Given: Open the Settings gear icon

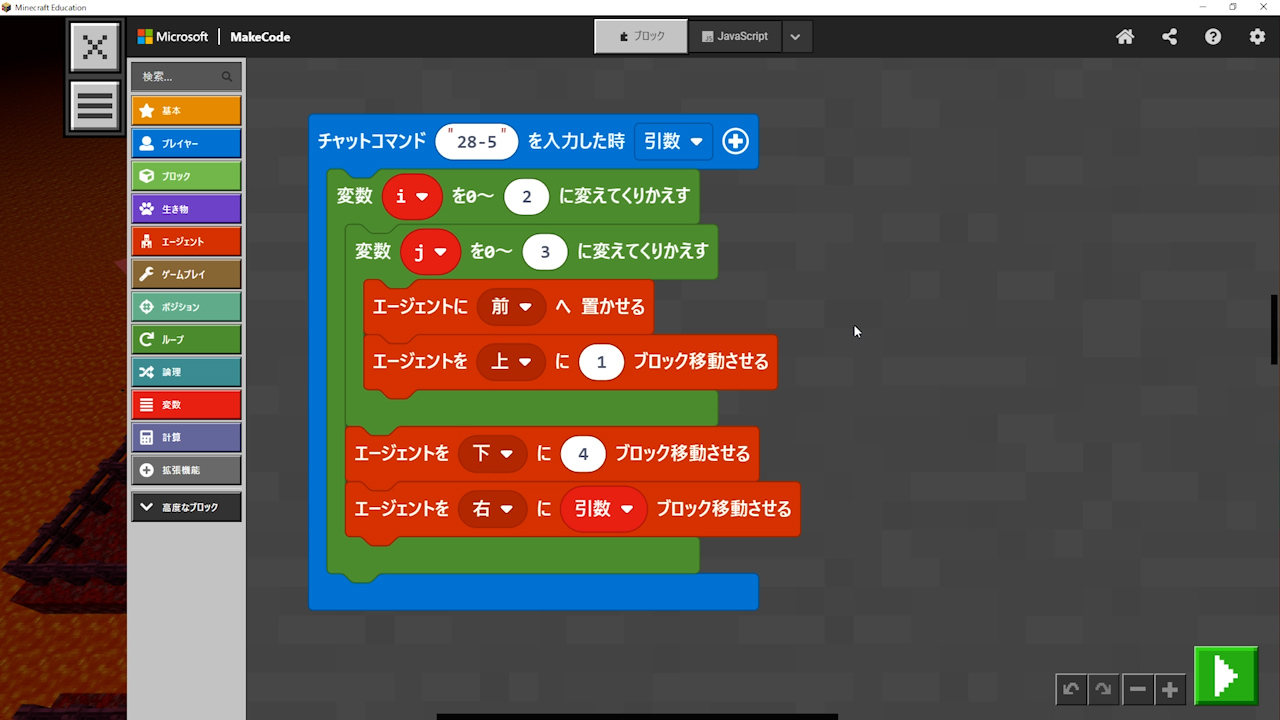Looking at the screenshot, I should pos(1257,37).
